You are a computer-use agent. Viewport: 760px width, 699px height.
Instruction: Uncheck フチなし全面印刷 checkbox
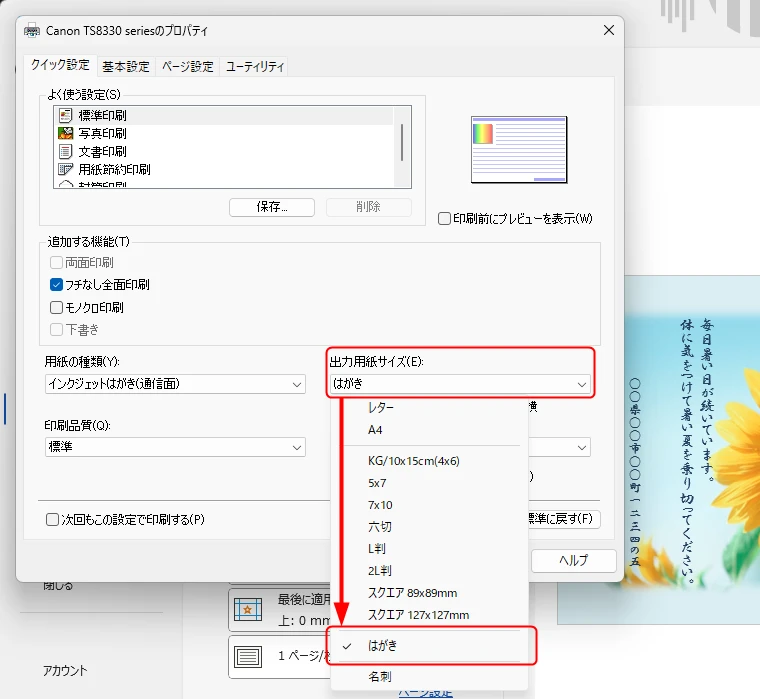(56, 285)
